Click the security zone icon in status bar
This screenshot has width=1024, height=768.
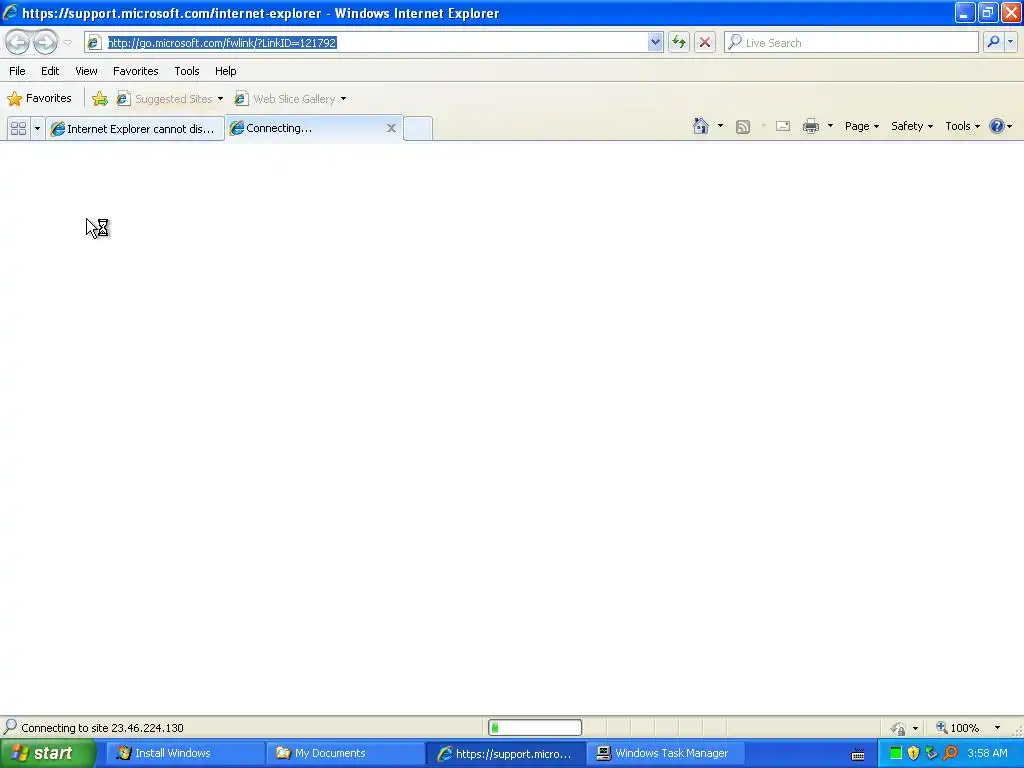pos(899,728)
